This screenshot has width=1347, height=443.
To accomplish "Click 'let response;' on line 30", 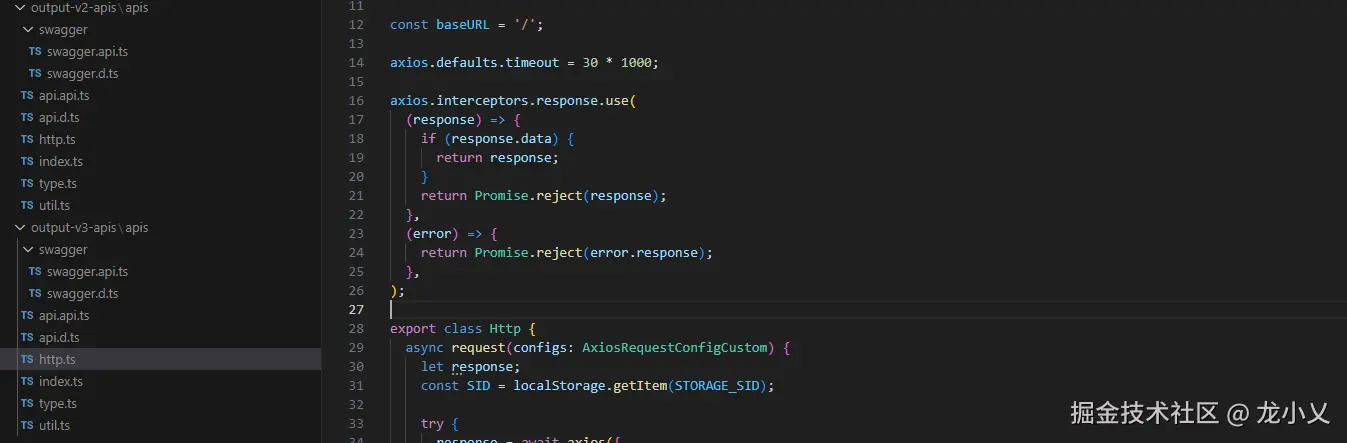I will pyautogui.click(x=470, y=366).
